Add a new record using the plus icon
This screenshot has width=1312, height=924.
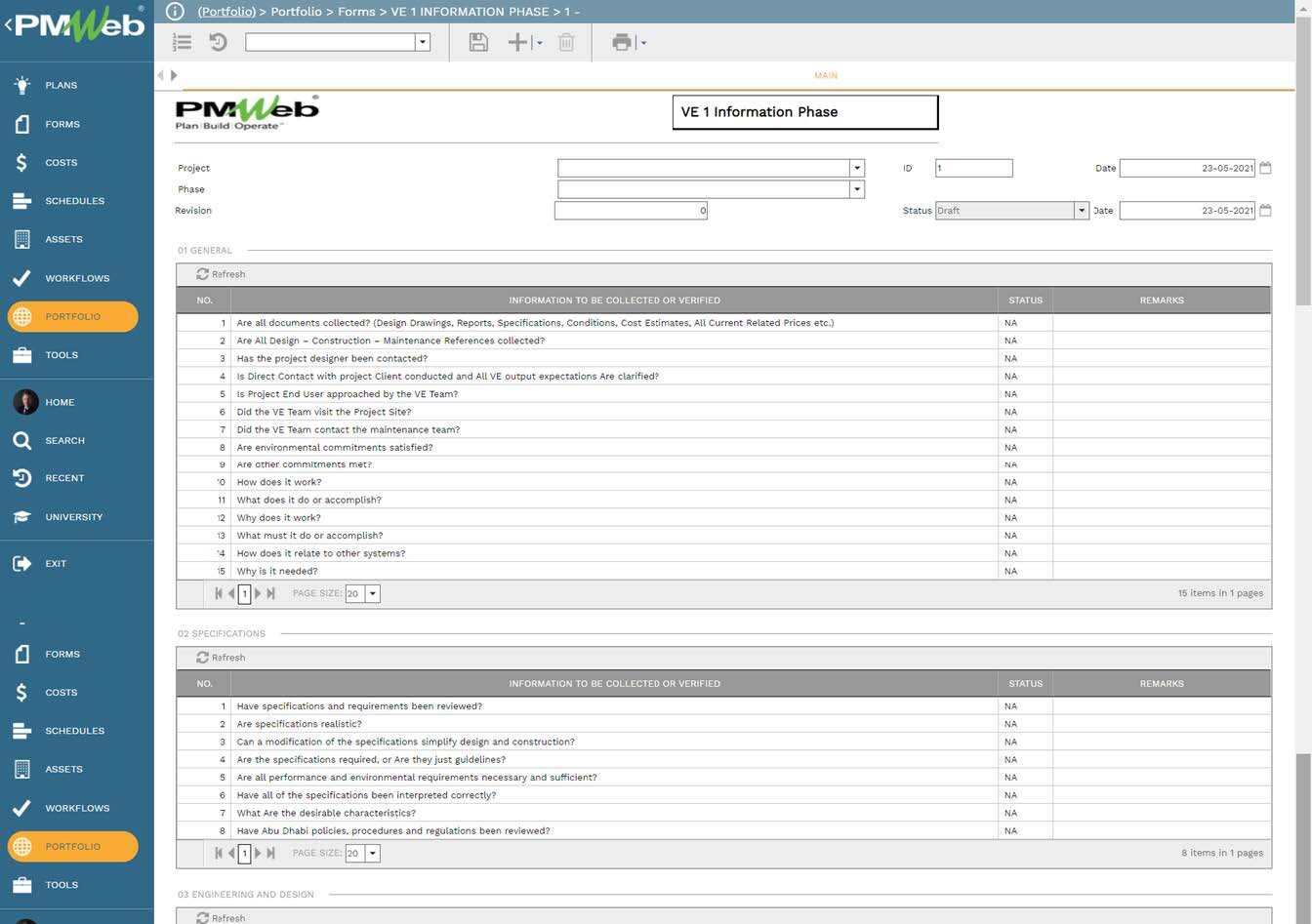coord(517,41)
